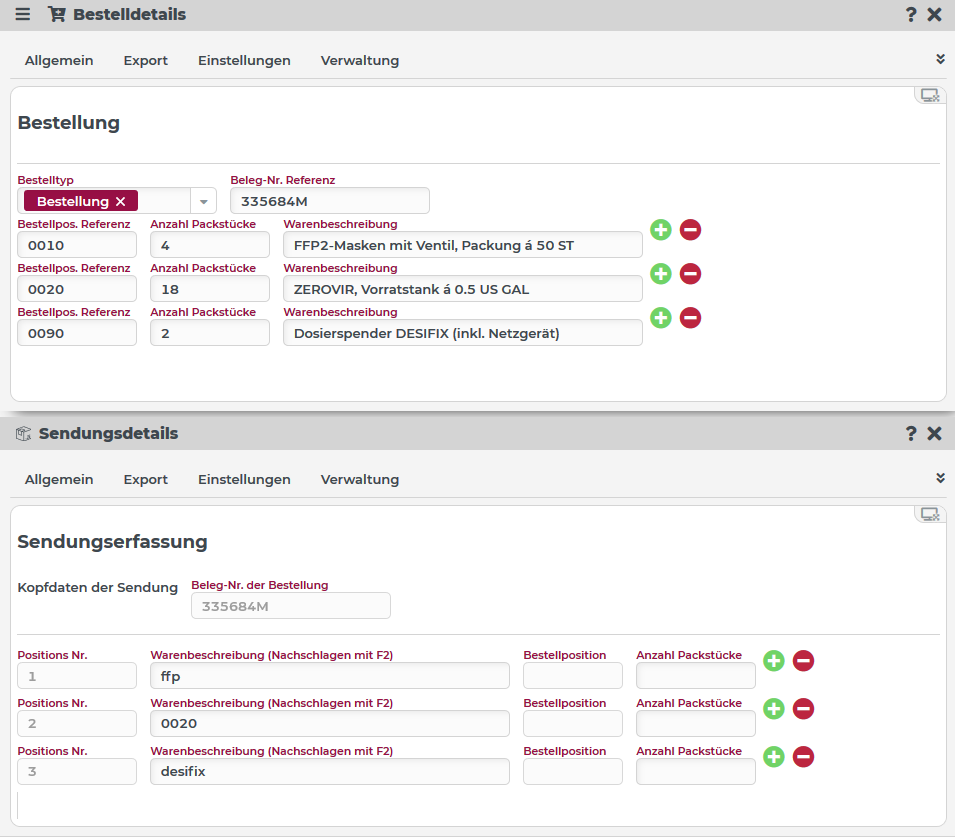This screenshot has height=838, width=955.
Task: Add row after shipment position 1
Action: point(773,661)
